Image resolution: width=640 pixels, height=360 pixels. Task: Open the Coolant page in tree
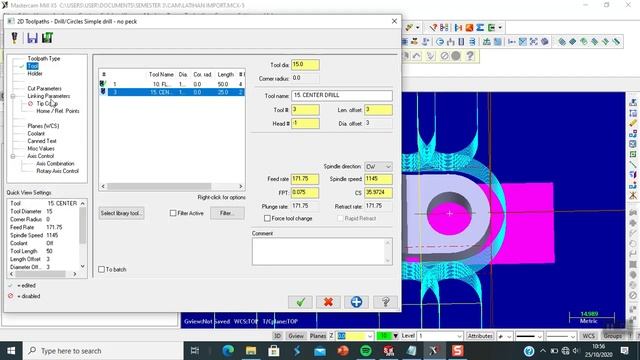coord(36,133)
